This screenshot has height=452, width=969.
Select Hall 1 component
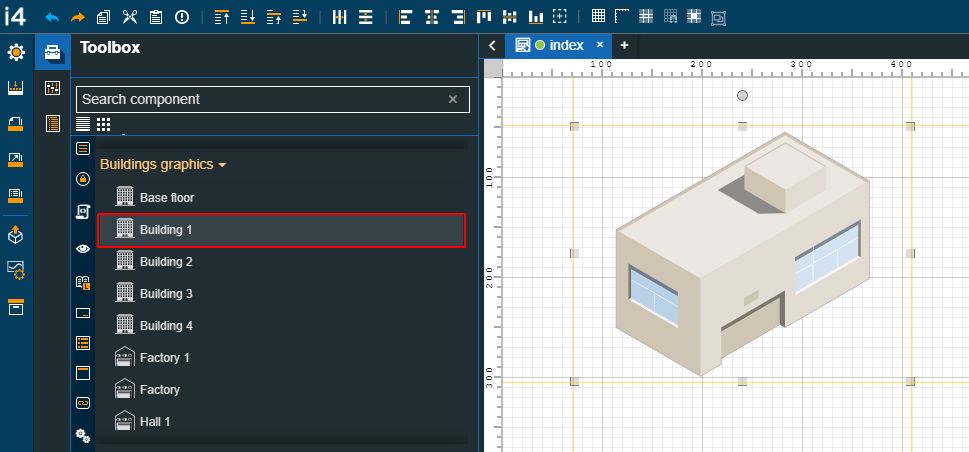[281, 422]
